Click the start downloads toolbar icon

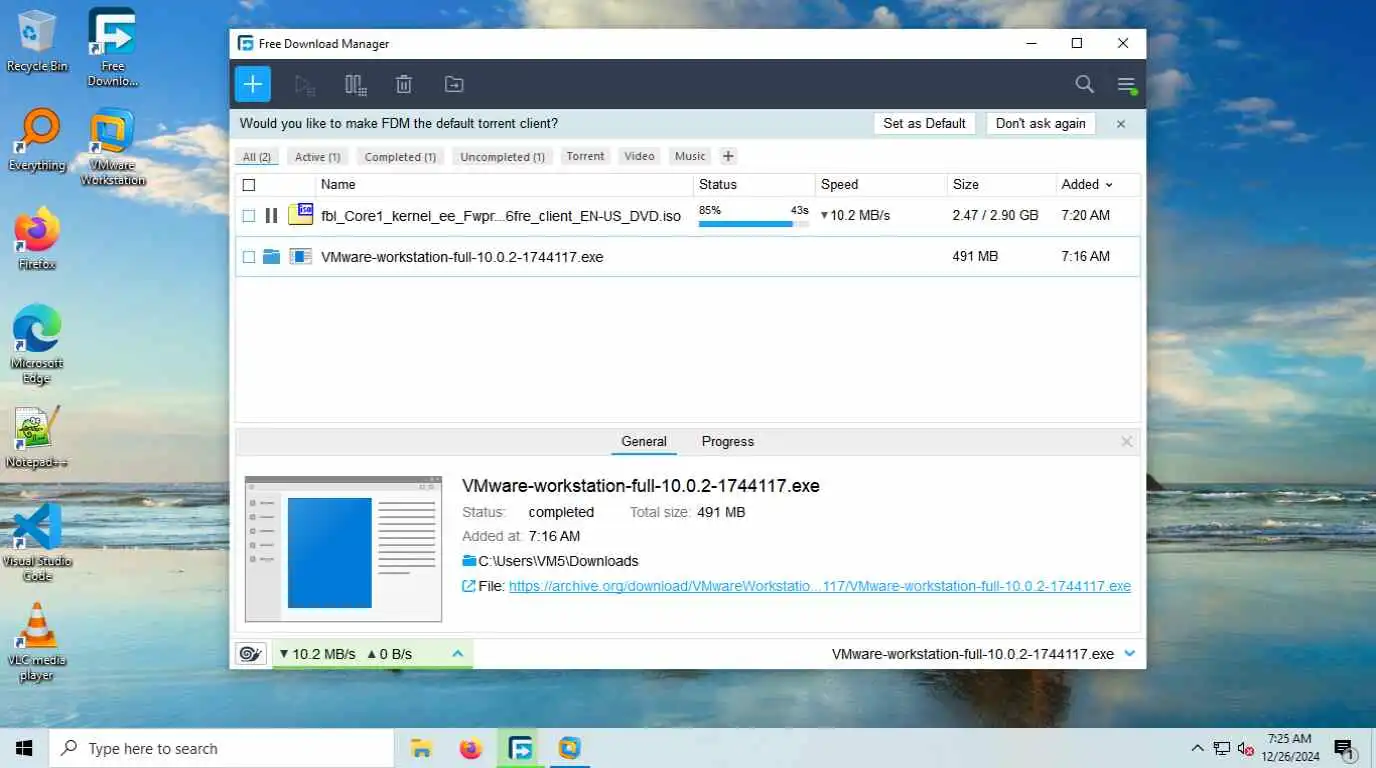(305, 85)
